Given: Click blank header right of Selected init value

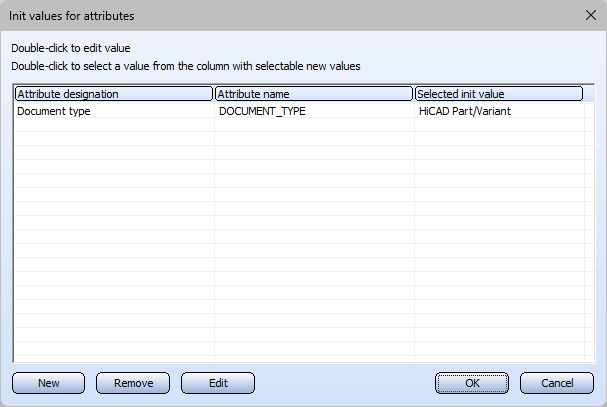Looking at the screenshot, I should point(589,94).
